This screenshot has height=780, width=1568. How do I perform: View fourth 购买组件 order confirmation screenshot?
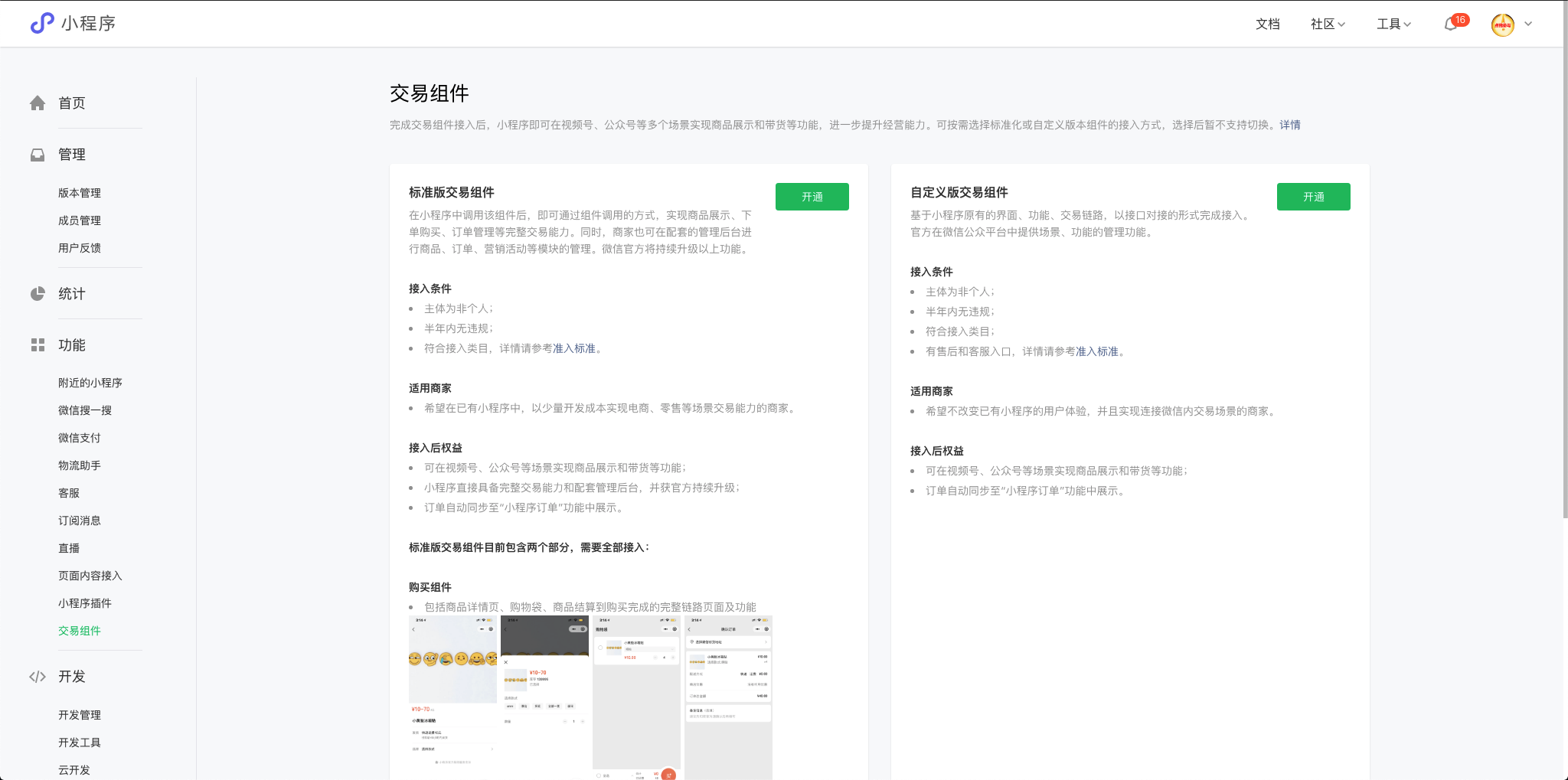[x=729, y=697]
